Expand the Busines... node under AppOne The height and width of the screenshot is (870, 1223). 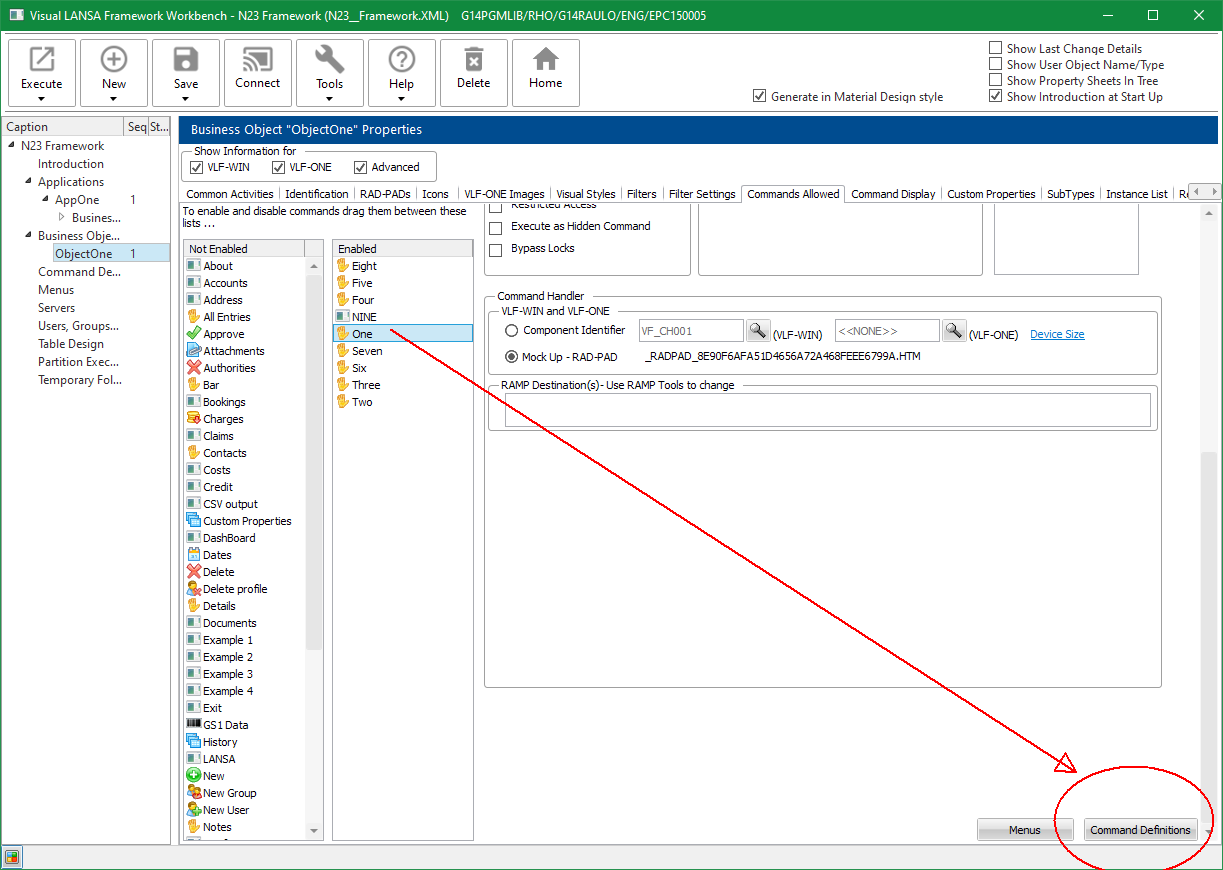click(62, 218)
